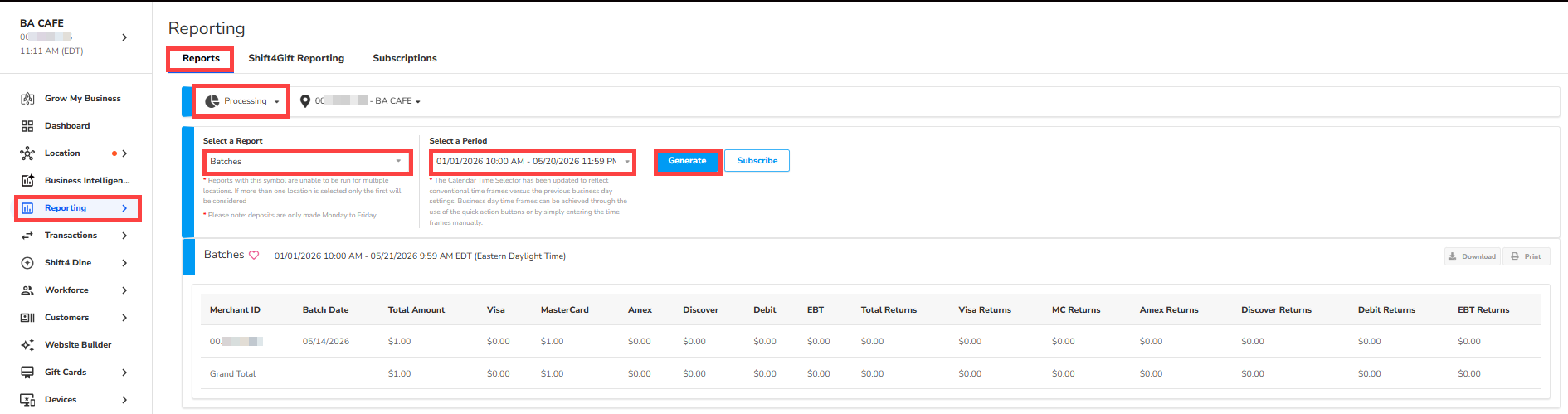
Task: Click the Grow My Business sidebar icon
Action: click(x=27, y=99)
